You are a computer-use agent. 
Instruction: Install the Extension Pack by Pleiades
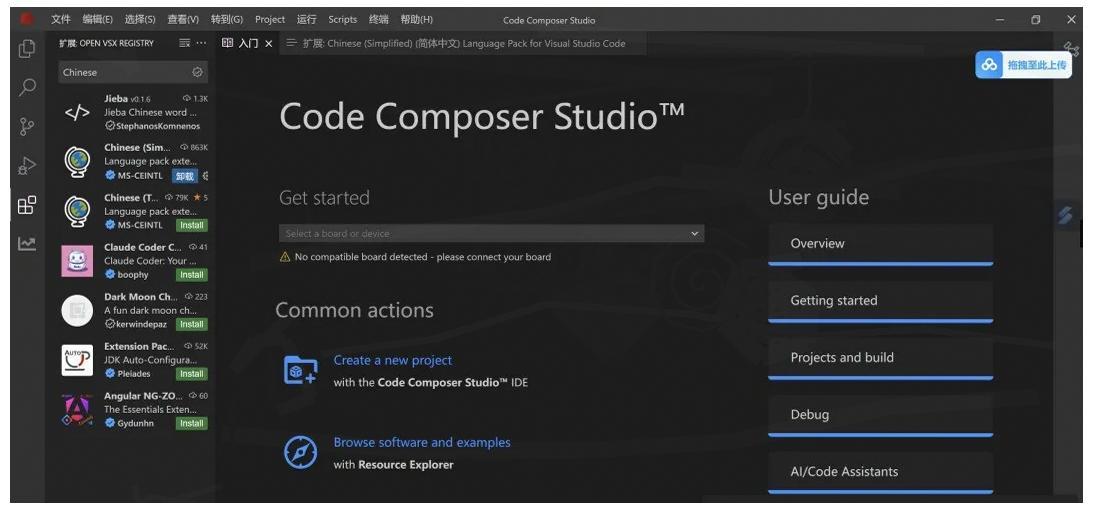(x=192, y=374)
